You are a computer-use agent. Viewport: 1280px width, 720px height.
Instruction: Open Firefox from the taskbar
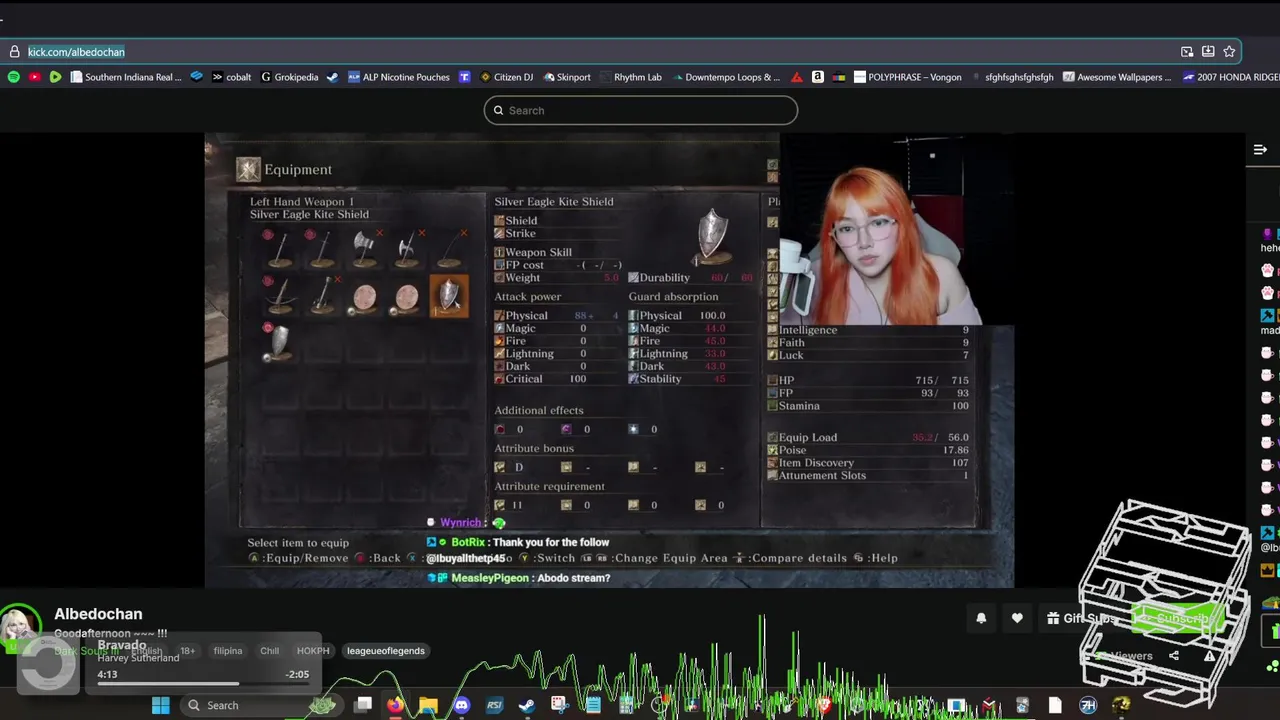coord(395,705)
